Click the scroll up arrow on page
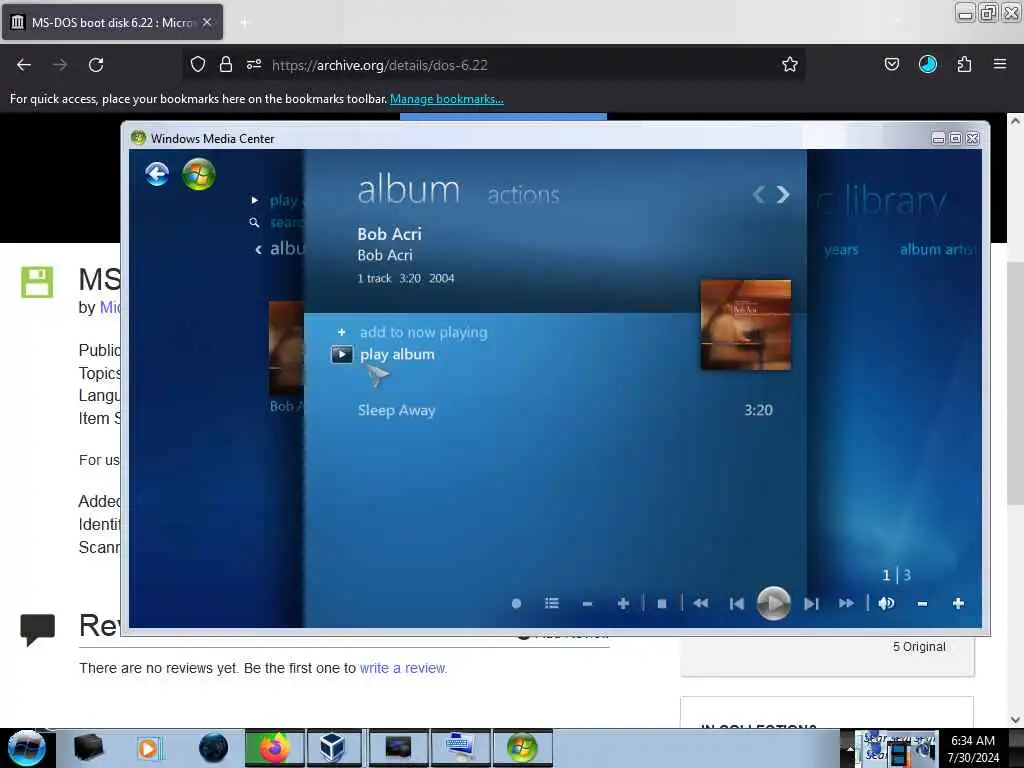Image resolution: width=1024 pixels, height=768 pixels. (x=1015, y=121)
